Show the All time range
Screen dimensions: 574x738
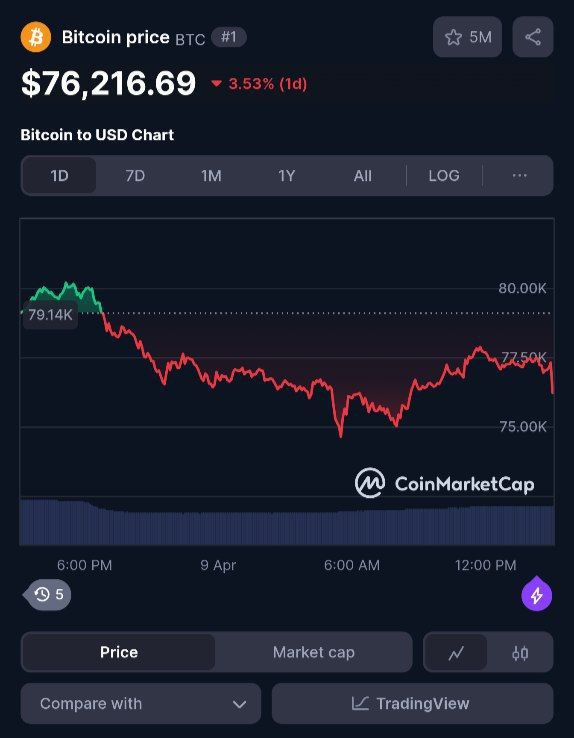tap(363, 176)
